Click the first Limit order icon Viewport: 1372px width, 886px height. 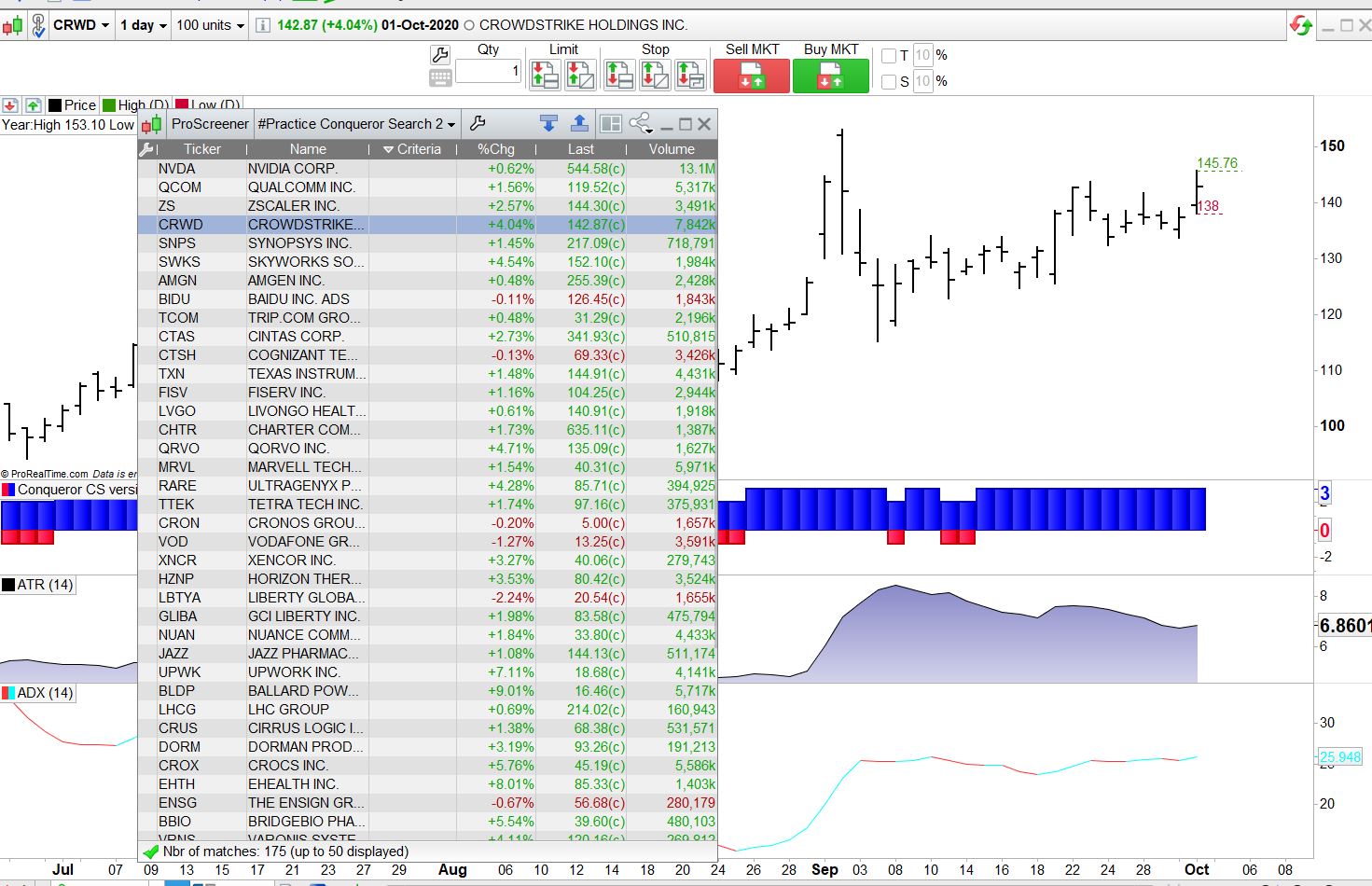[x=545, y=75]
